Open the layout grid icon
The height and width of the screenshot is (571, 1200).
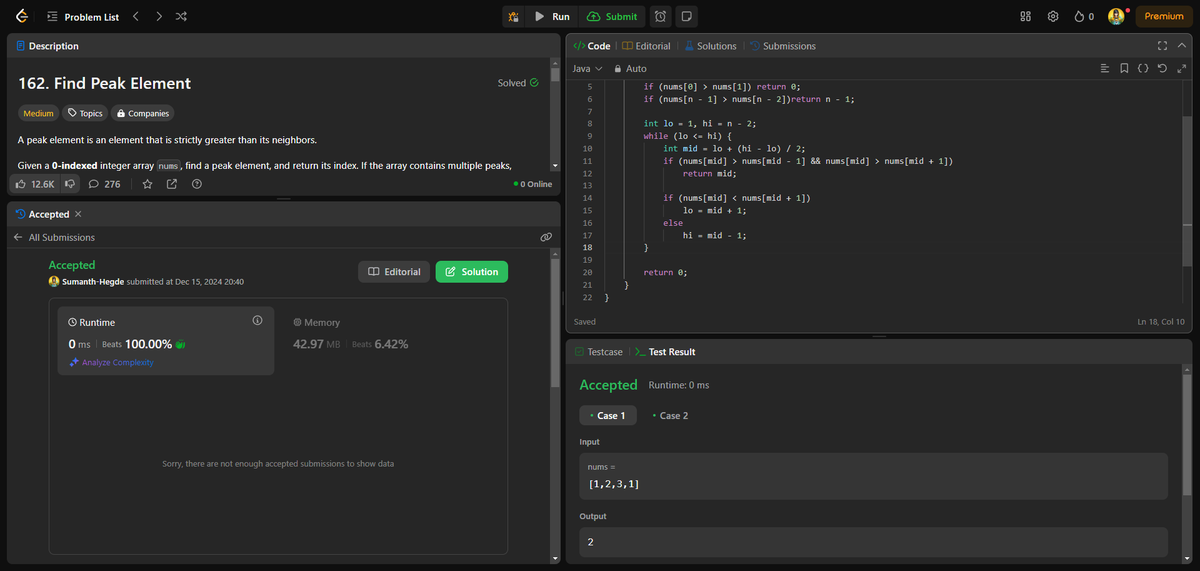point(1025,16)
